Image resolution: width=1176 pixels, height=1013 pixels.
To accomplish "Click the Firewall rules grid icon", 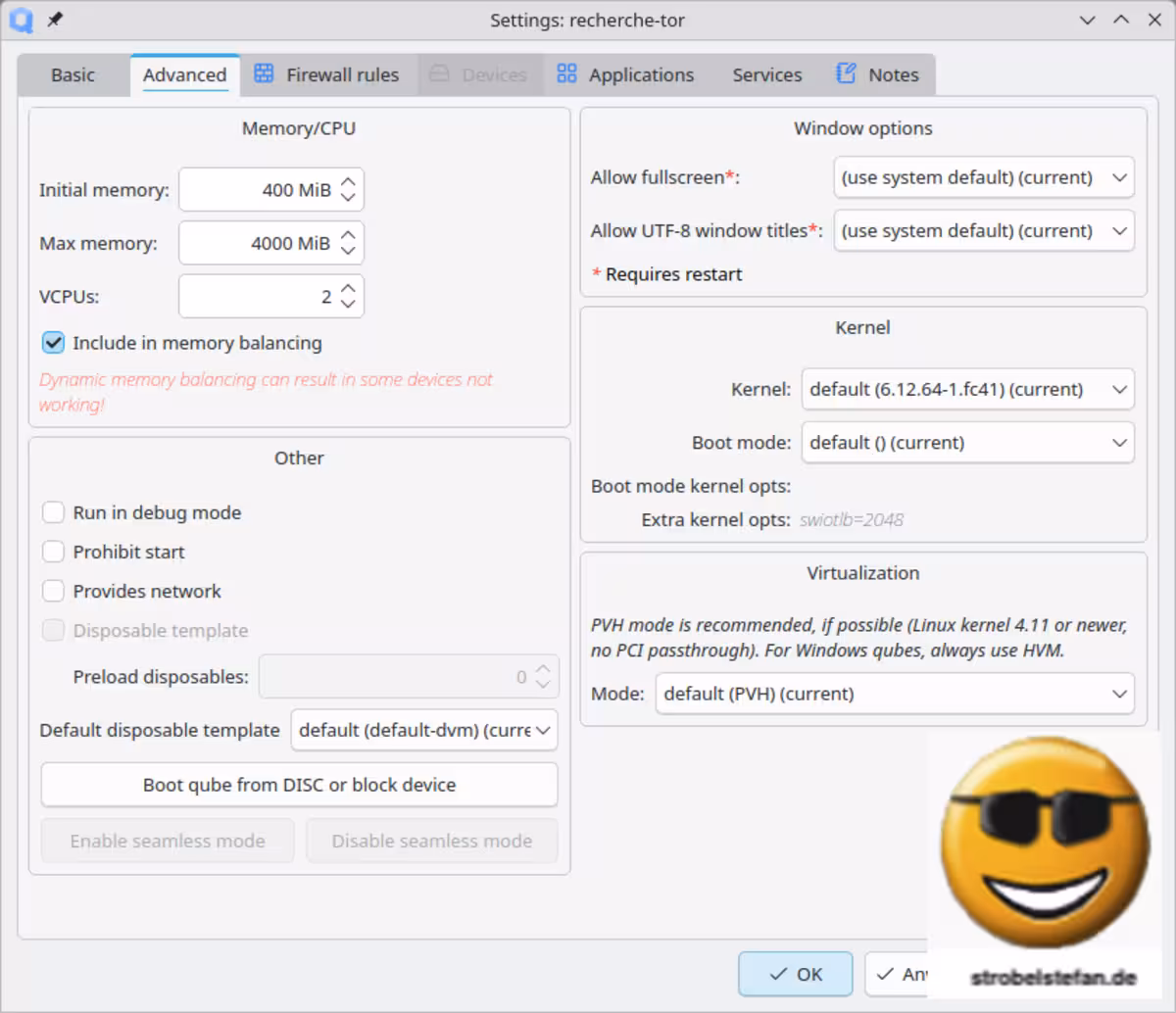I will click(x=263, y=73).
